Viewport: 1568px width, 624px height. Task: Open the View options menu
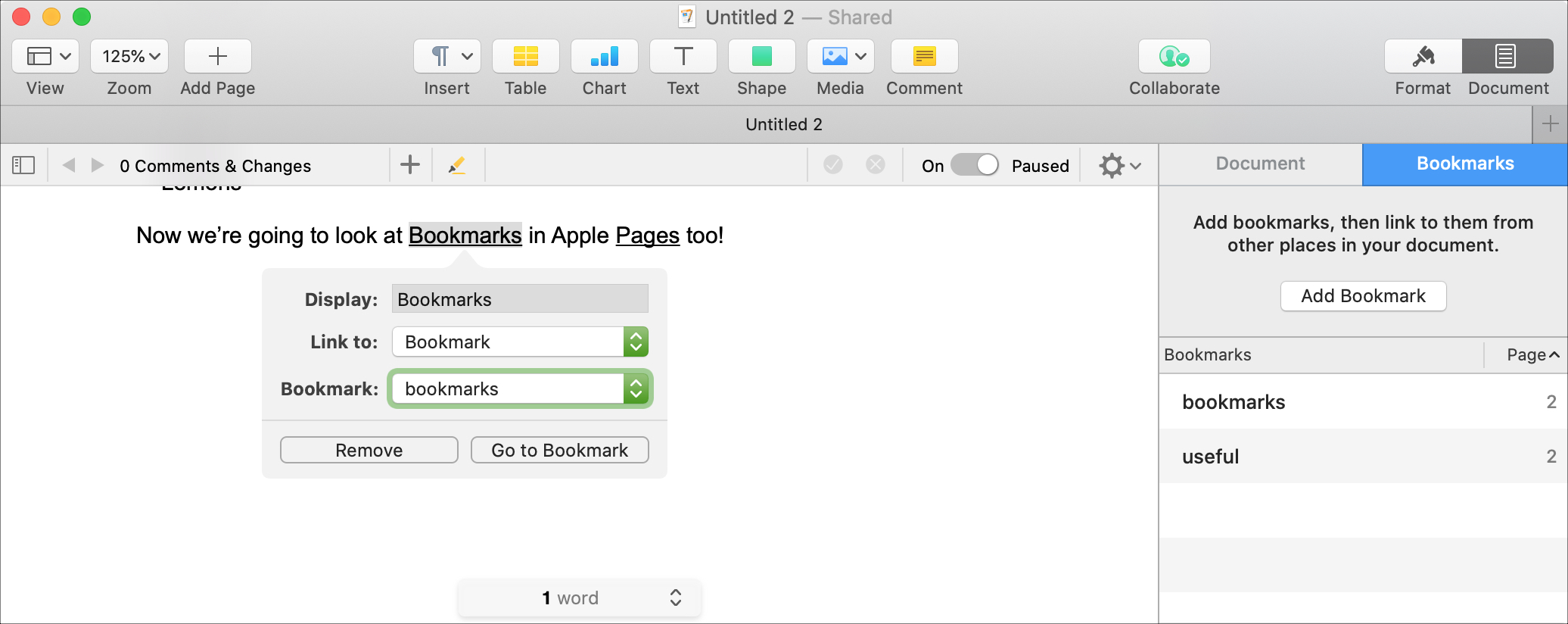[x=45, y=56]
